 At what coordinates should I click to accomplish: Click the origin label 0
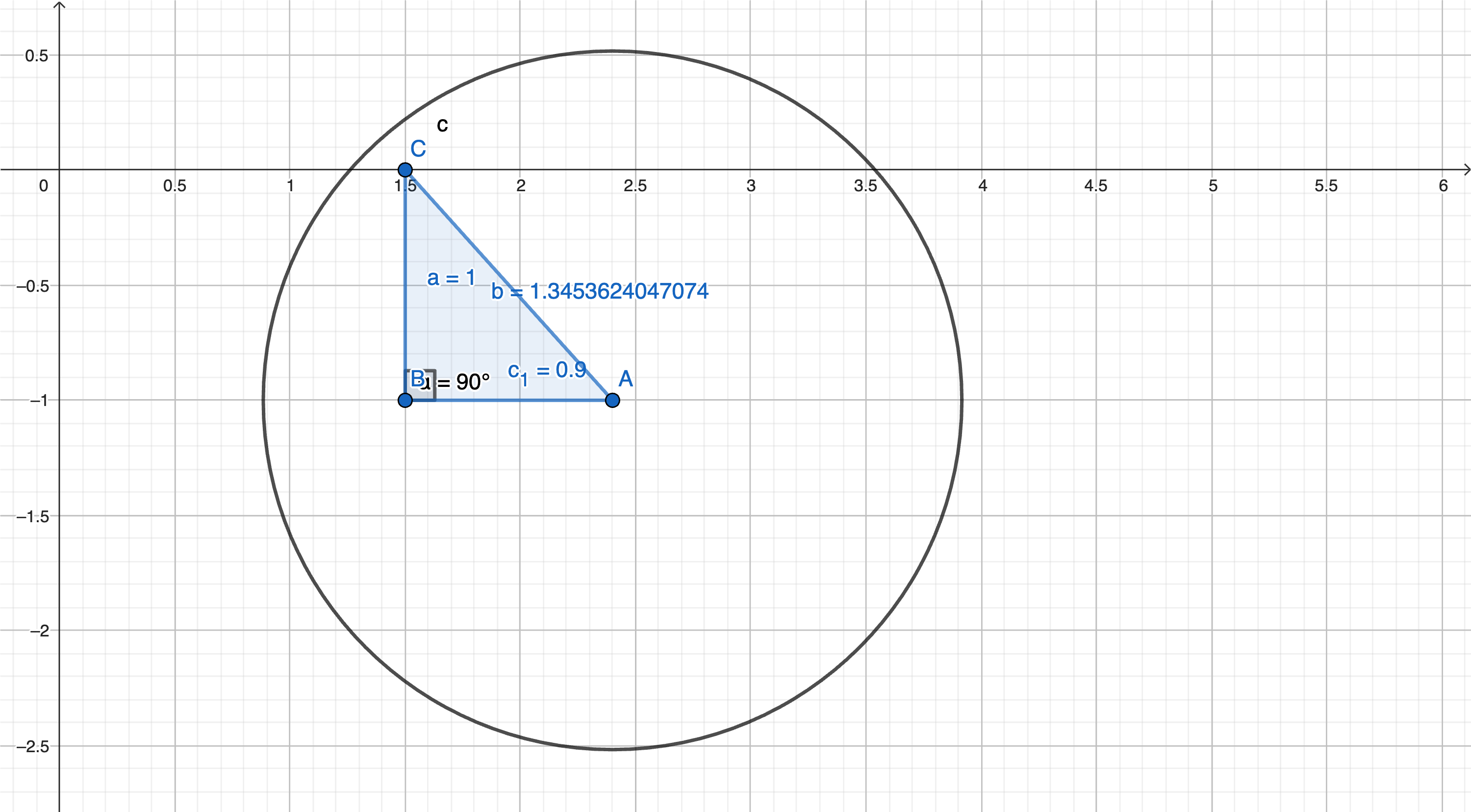44,185
